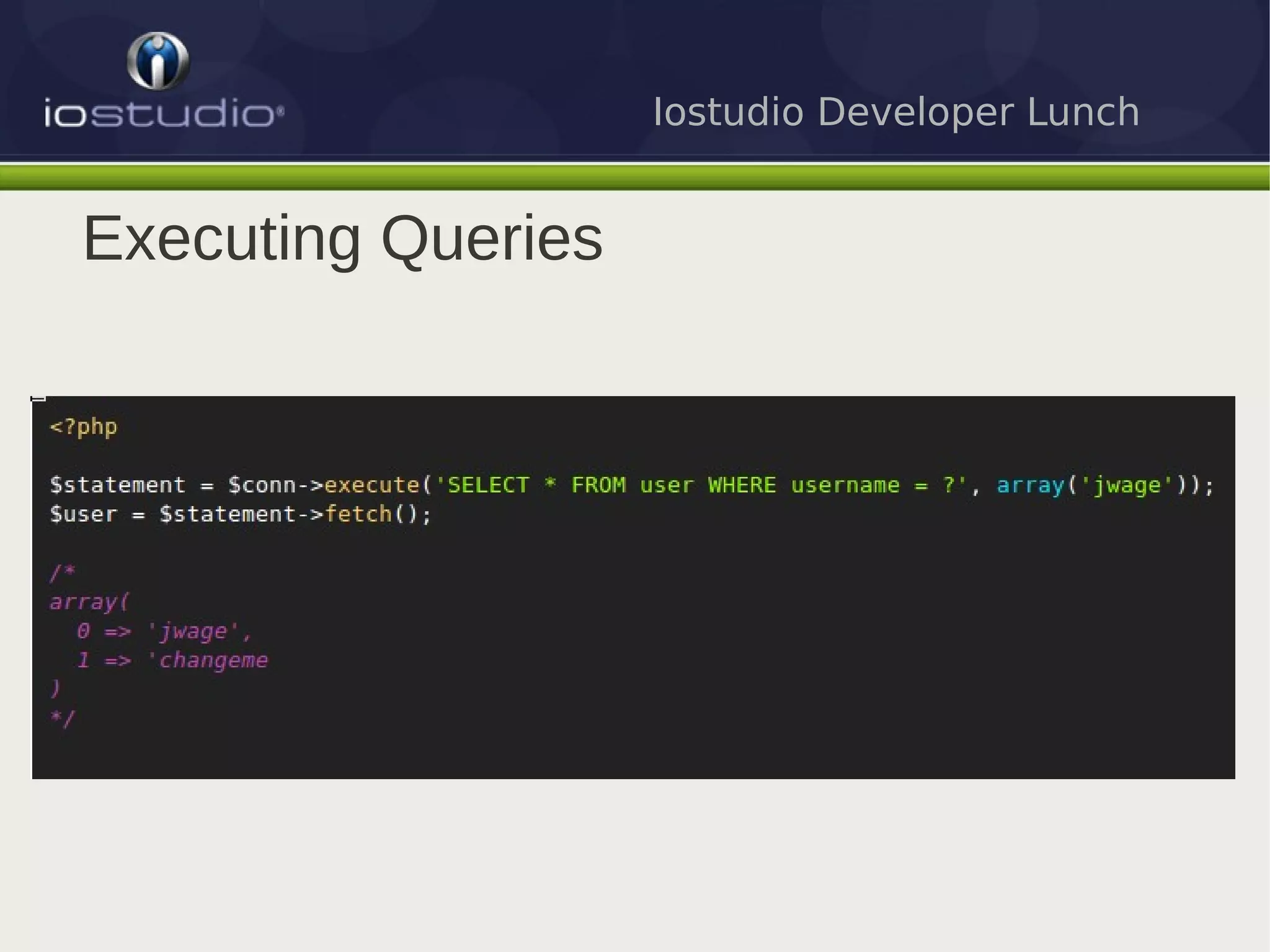Click the "0 => 'jwage'," comment line
The image size is (1270, 952).
tap(164, 631)
